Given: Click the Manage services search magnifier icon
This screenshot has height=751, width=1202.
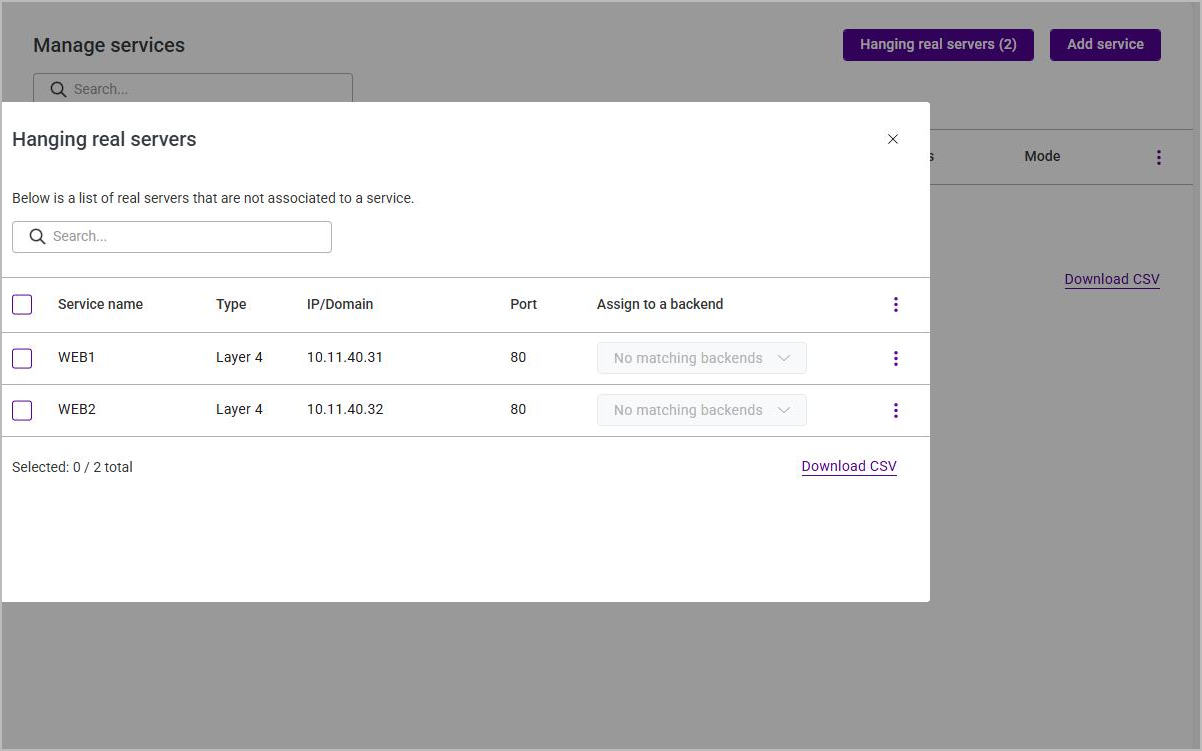Looking at the screenshot, I should click(58, 89).
